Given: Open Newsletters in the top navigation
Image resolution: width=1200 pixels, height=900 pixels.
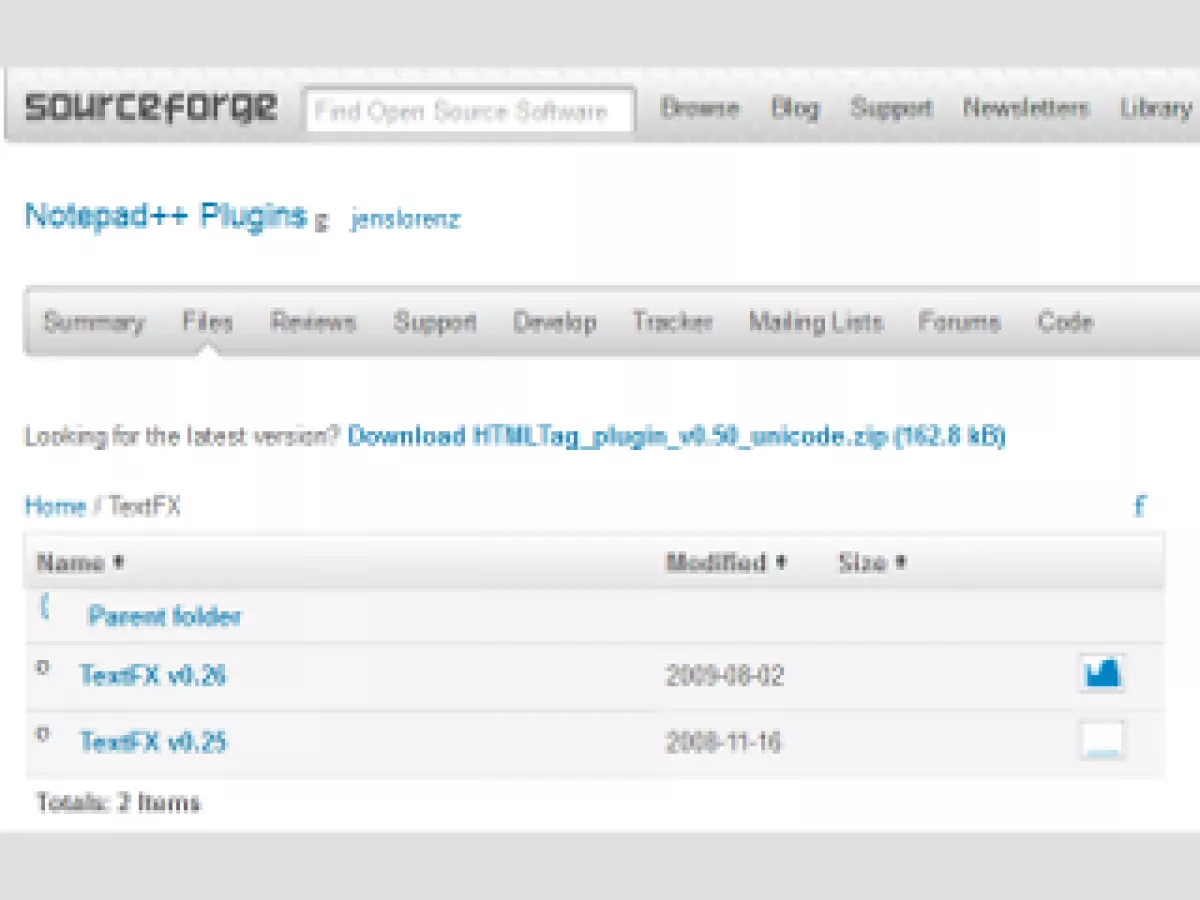Looking at the screenshot, I should point(1026,108).
